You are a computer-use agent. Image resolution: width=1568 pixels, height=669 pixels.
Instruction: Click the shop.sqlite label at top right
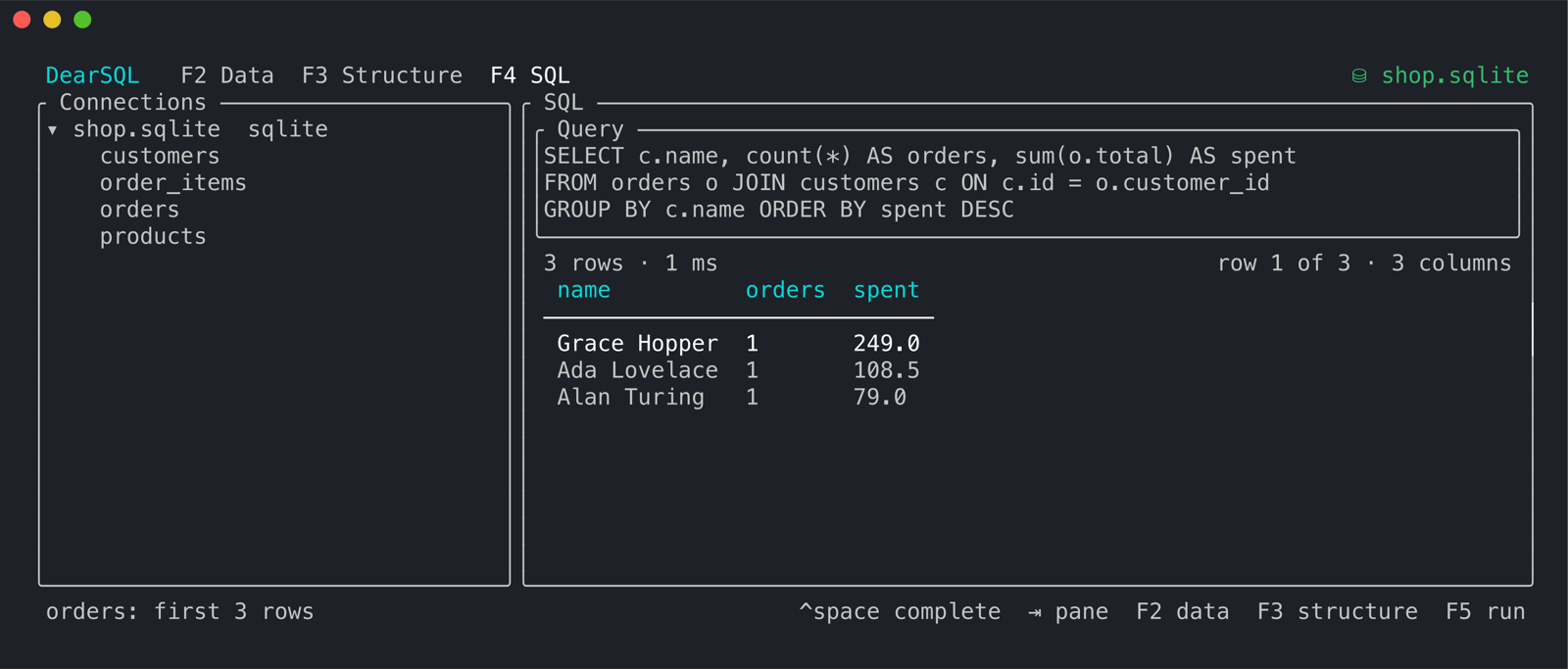tap(1455, 75)
